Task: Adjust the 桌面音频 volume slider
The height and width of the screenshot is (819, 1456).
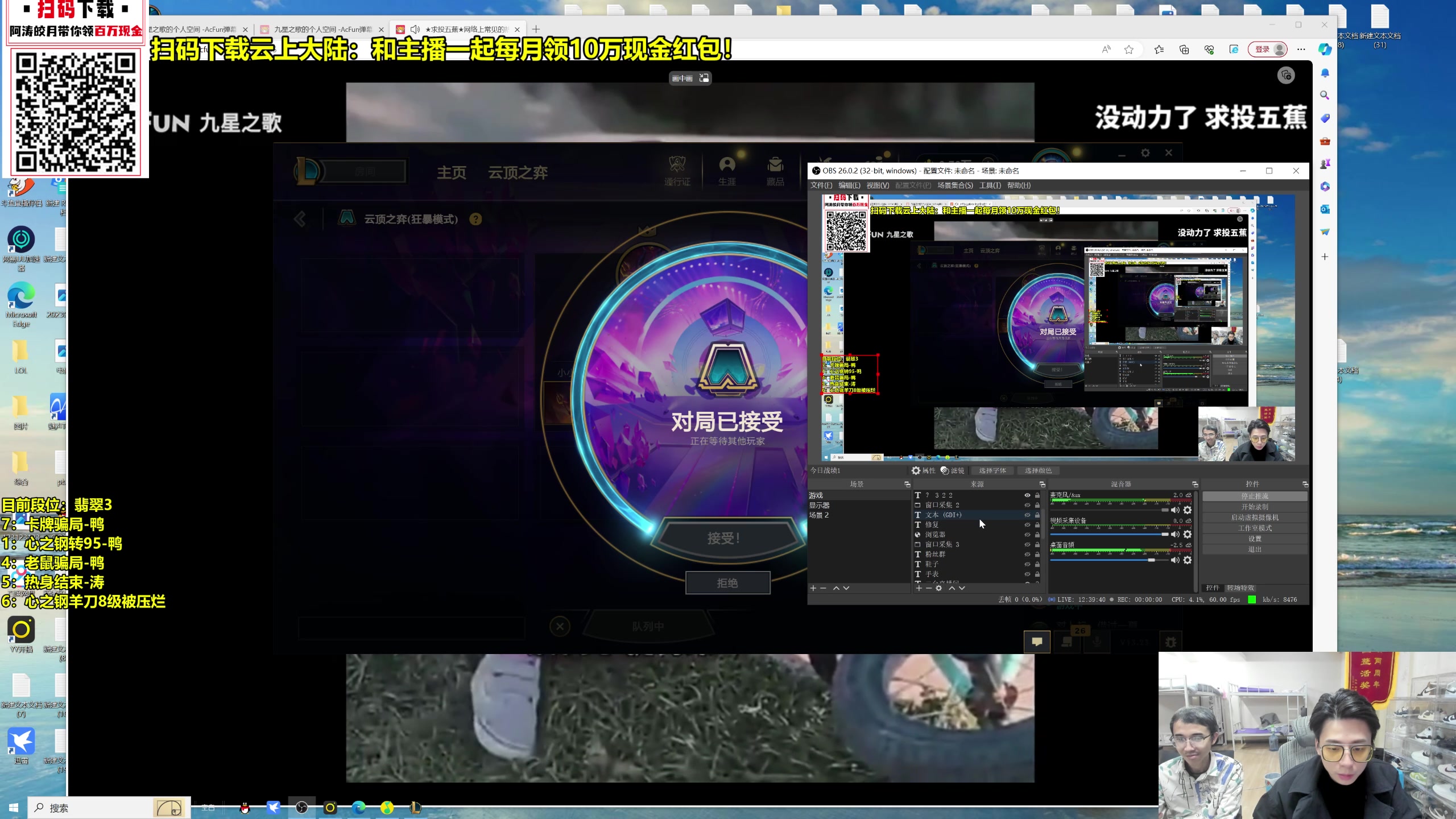Action: click(1151, 560)
